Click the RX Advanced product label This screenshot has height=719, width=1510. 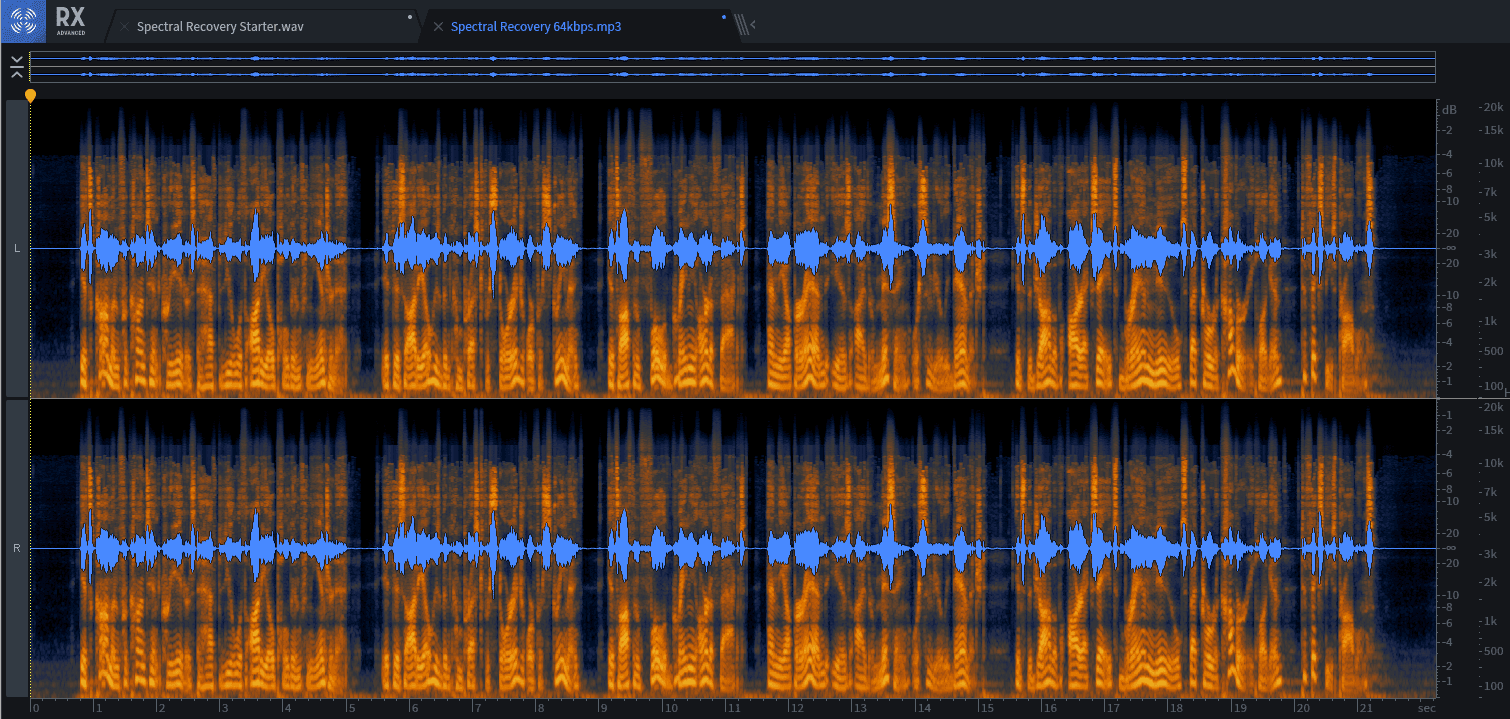[70, 21]
